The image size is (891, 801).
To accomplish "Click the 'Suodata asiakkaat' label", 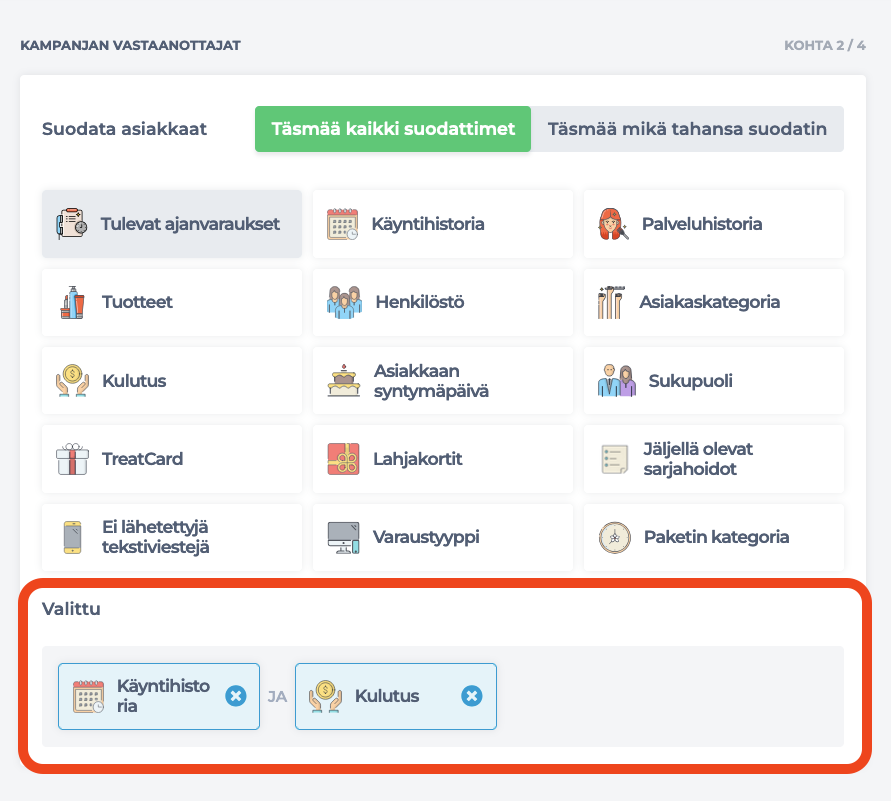I will 124,129.
